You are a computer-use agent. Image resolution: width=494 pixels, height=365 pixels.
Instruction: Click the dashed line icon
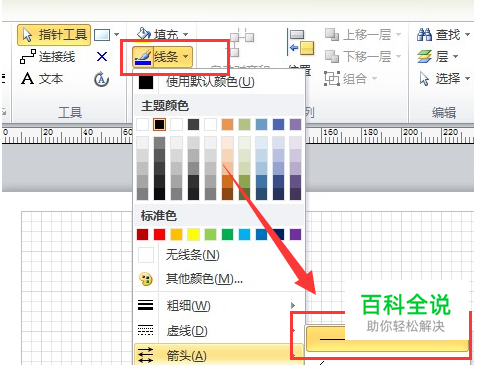pos(146,330)
